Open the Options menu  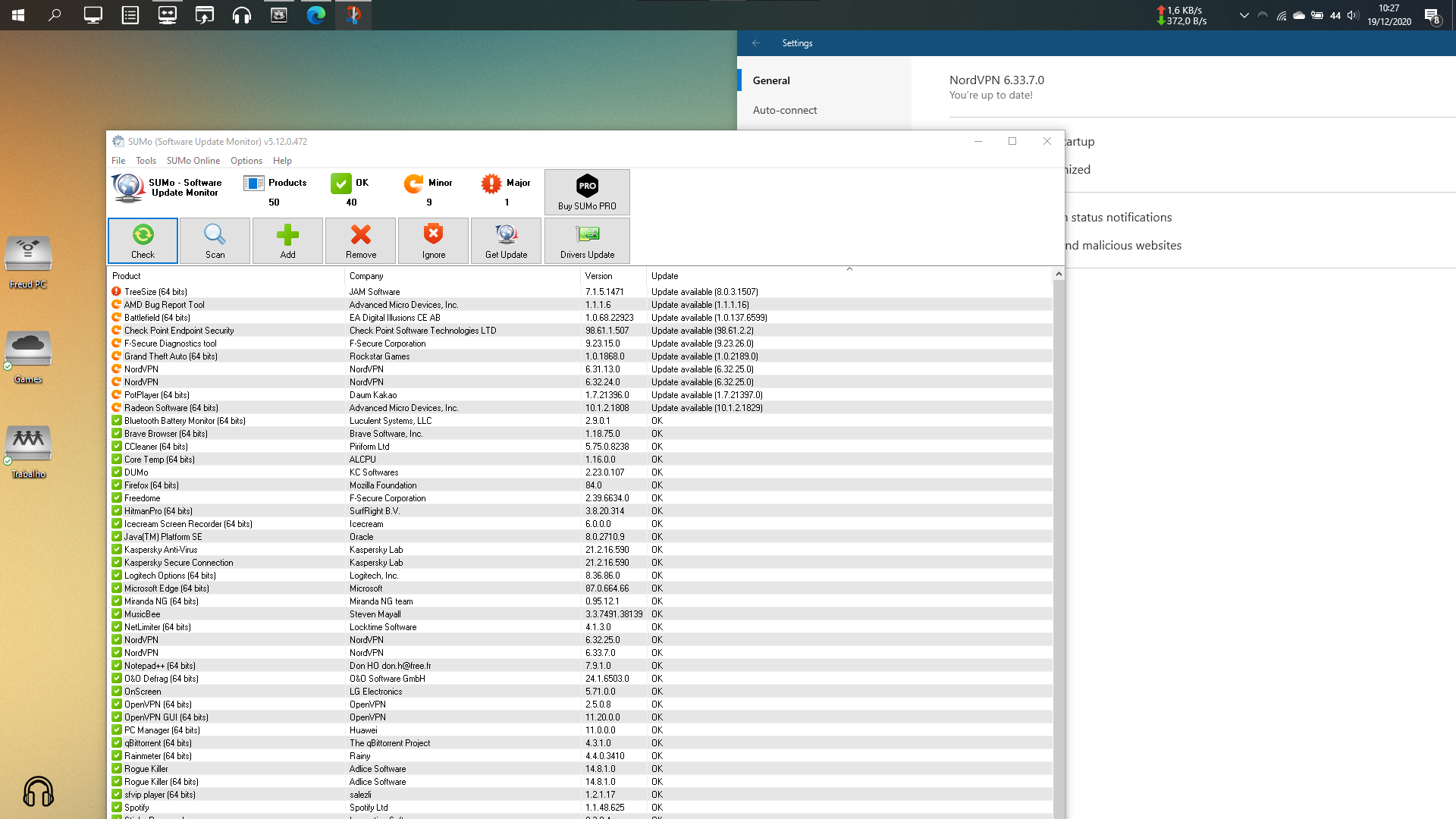[x=246, y=161]
